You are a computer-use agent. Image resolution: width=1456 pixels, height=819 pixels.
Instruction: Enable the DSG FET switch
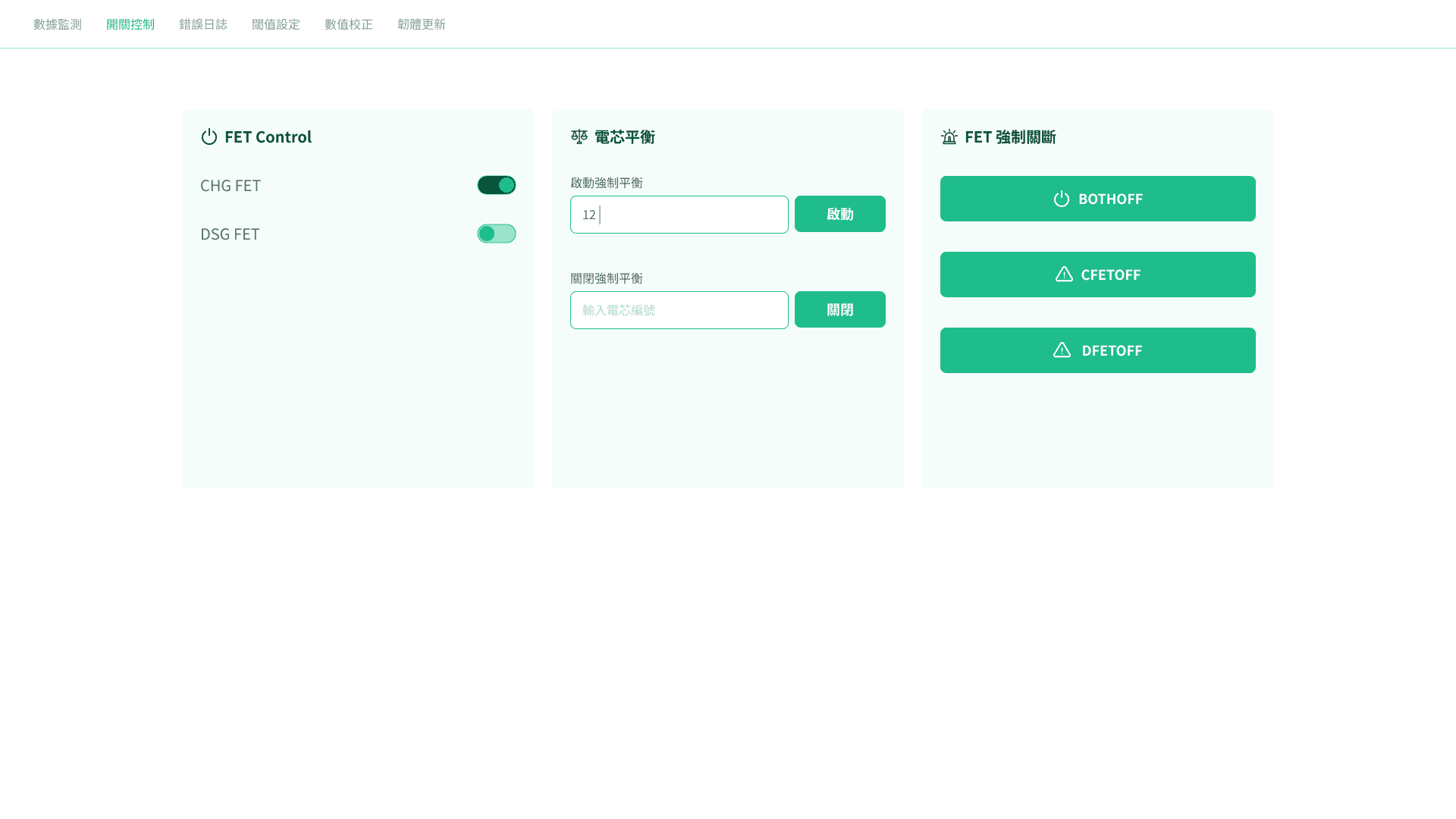coord(496,234)
